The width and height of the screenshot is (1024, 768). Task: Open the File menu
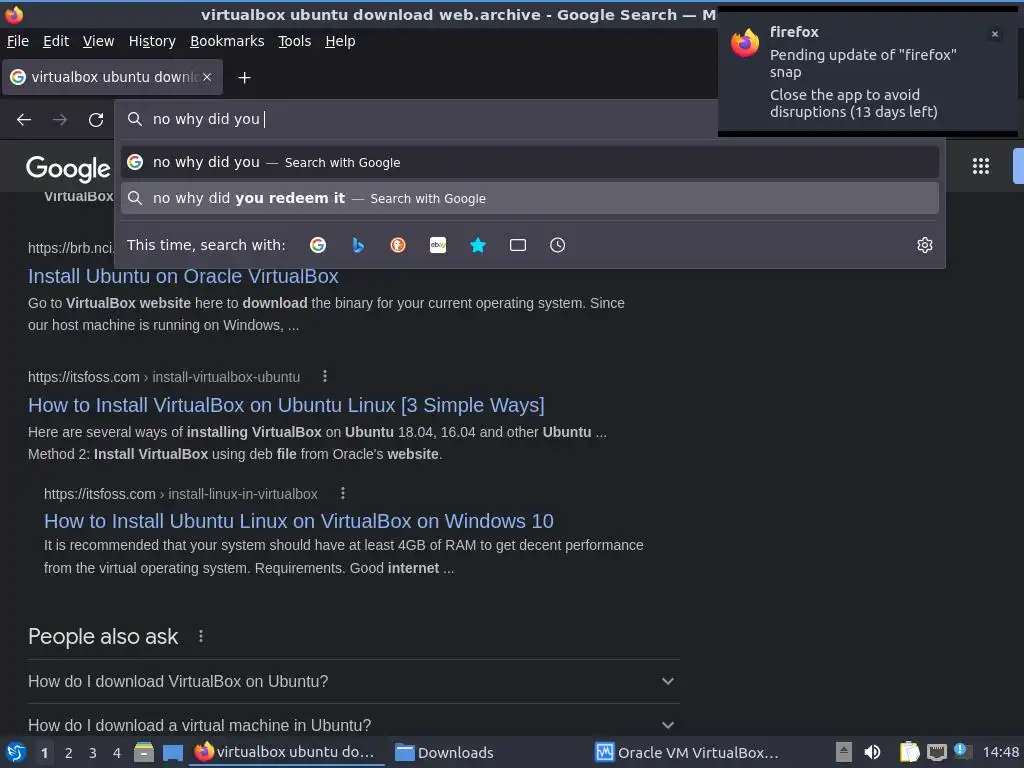coord(18,41)
